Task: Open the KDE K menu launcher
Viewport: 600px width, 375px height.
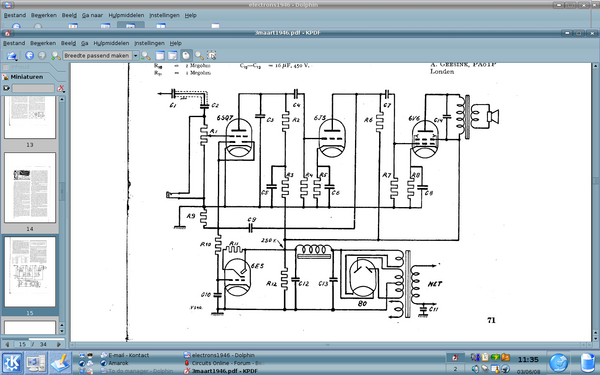Action: [12, 363]
